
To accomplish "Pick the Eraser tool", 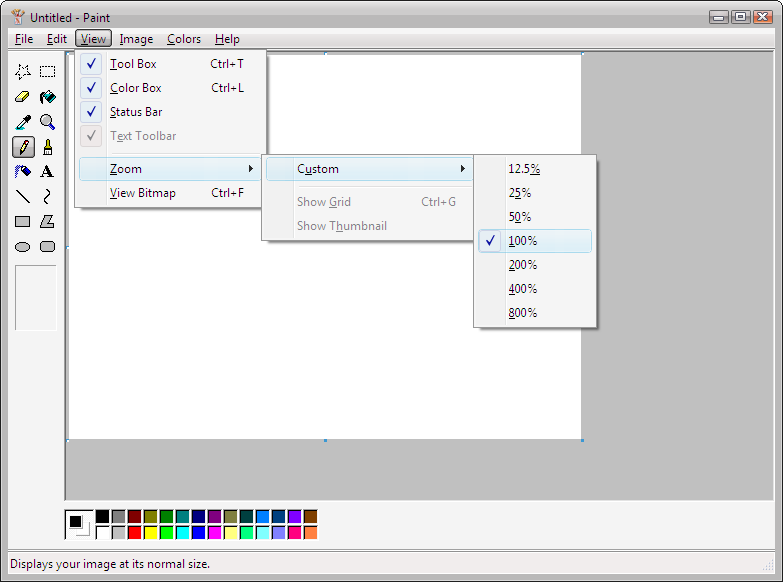I will (x=22, y=96).
